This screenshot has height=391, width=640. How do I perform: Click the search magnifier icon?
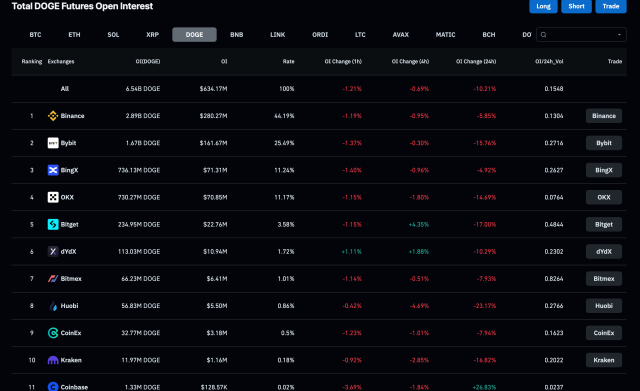click(x=543, y=35)
